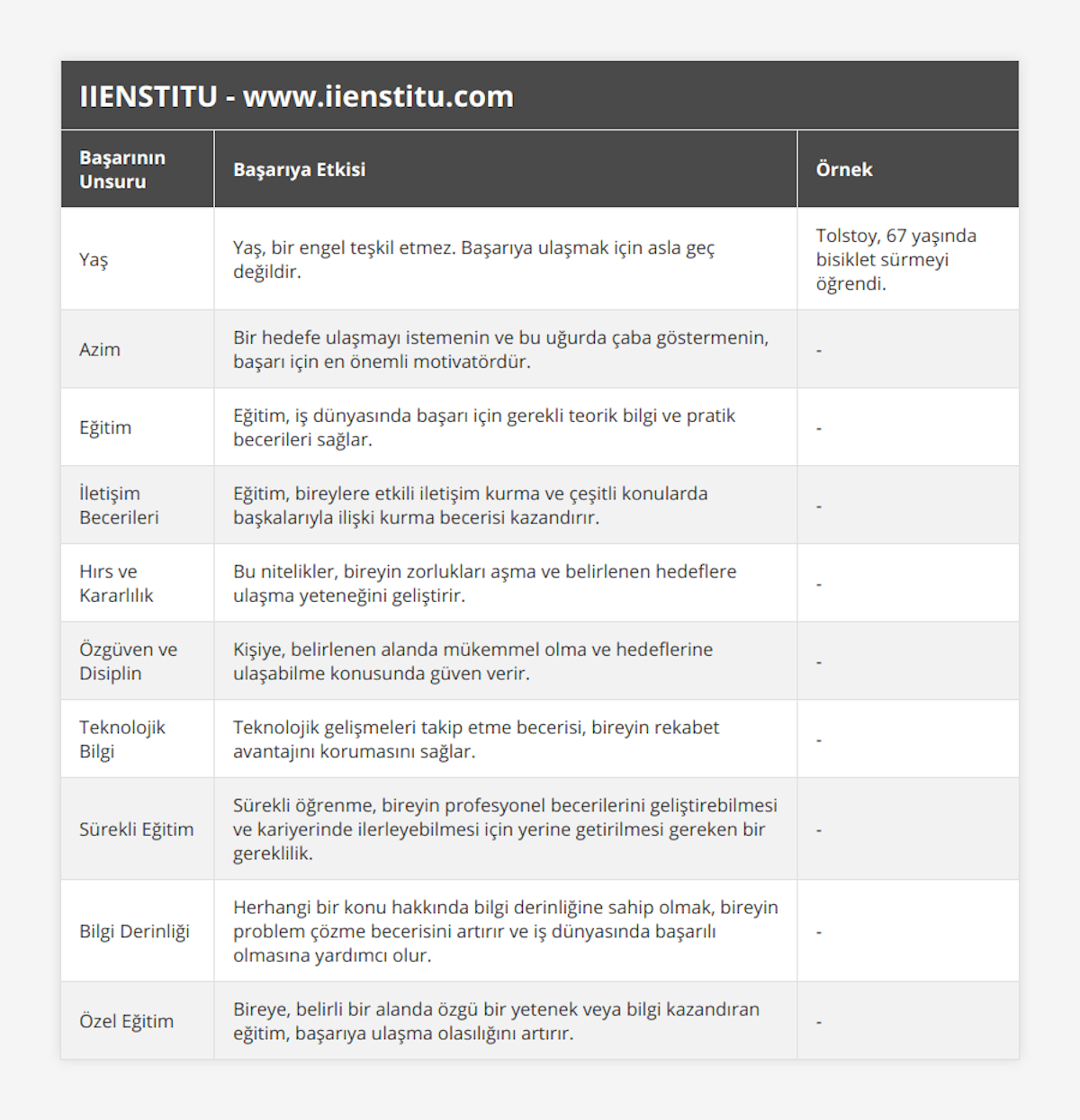
Task: Click the Tolstoy bisiklet example cell
Action: tap(895, 260)
